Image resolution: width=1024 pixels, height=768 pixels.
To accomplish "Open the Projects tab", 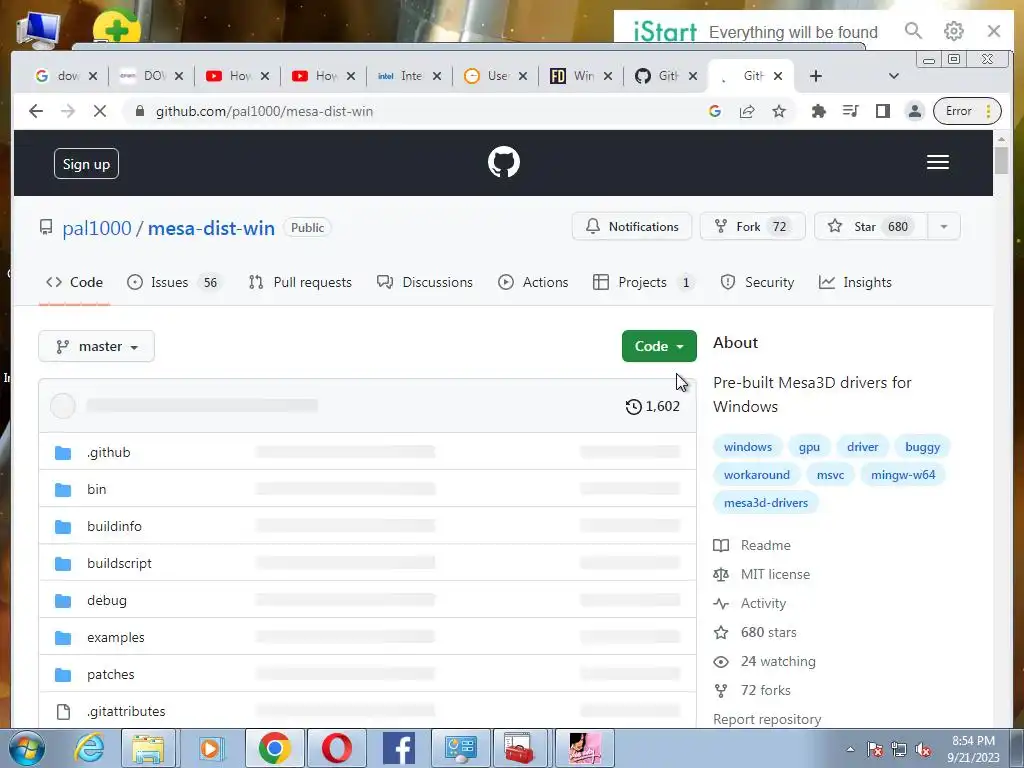I will (643, 282).
